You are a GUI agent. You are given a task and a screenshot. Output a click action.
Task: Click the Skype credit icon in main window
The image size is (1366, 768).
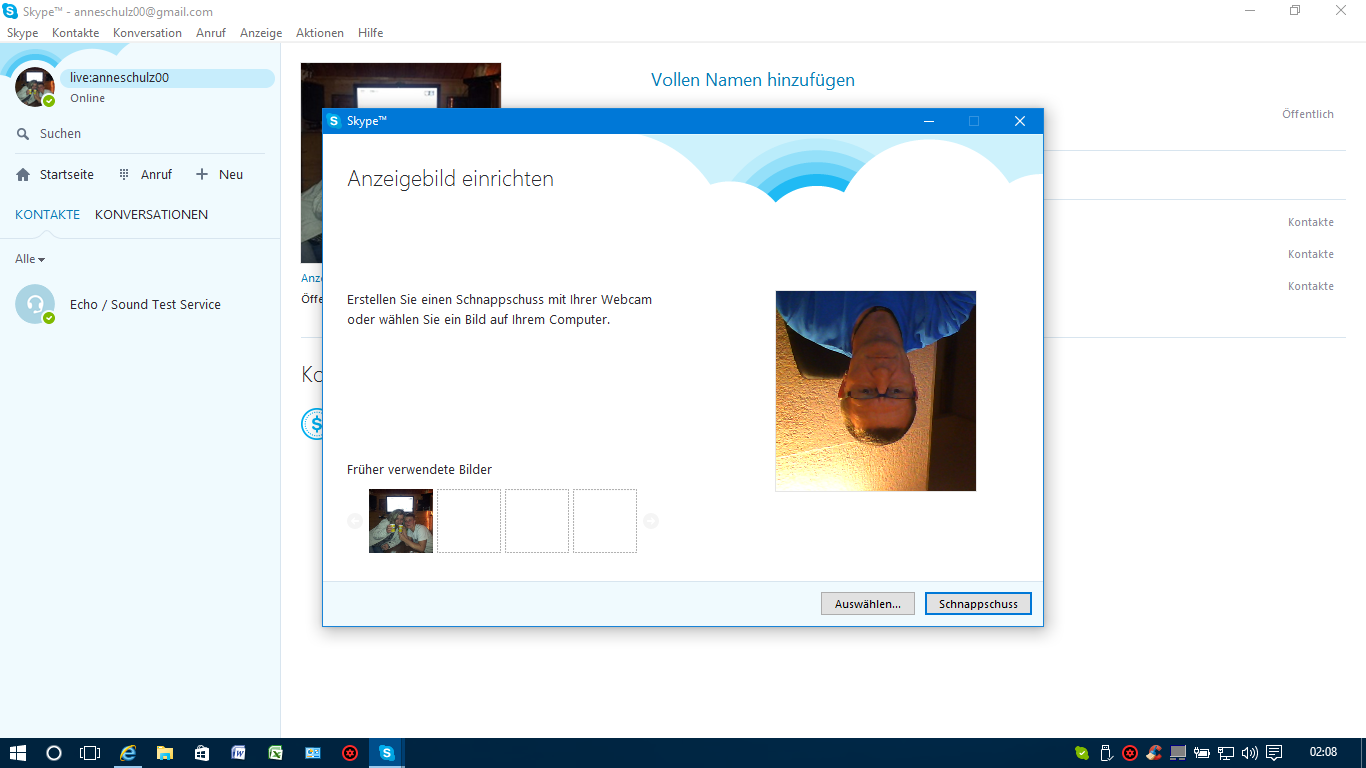click(311, 423)
